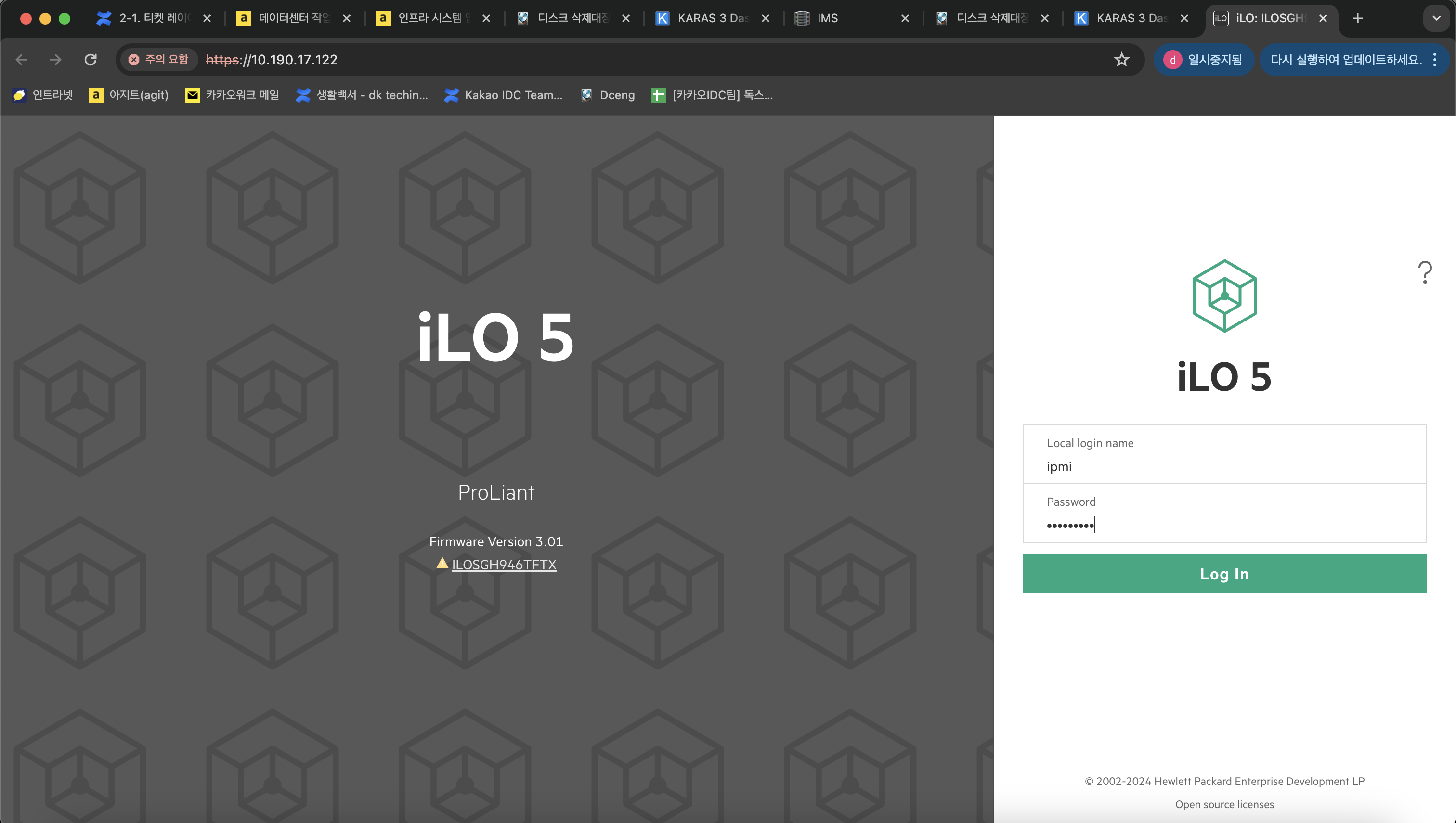This screenshot has height=823, width=1456.
Task: Open the 카카오워크 메일 bookmark
Action: (232, 95)
